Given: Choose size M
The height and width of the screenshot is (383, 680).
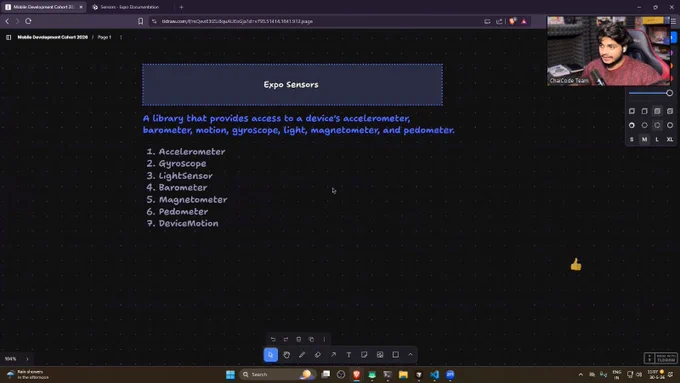Looking at the screenshot, I should tap(644, 139).
